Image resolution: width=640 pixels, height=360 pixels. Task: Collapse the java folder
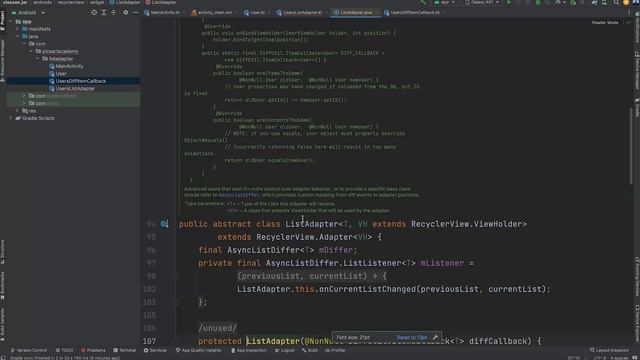18,36
